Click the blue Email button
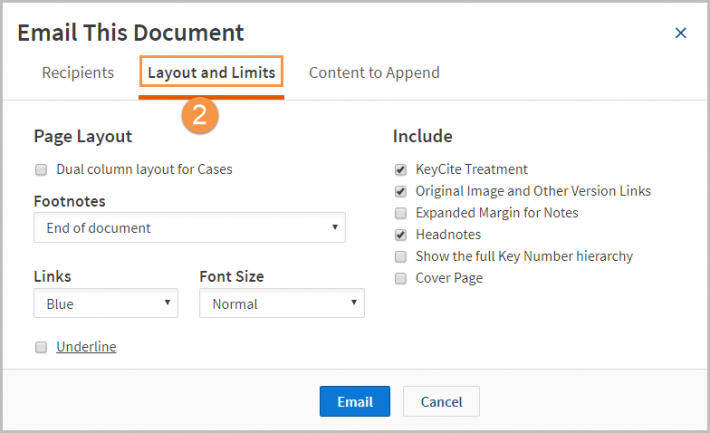This screenshot has height=433, width=710. 355,401
